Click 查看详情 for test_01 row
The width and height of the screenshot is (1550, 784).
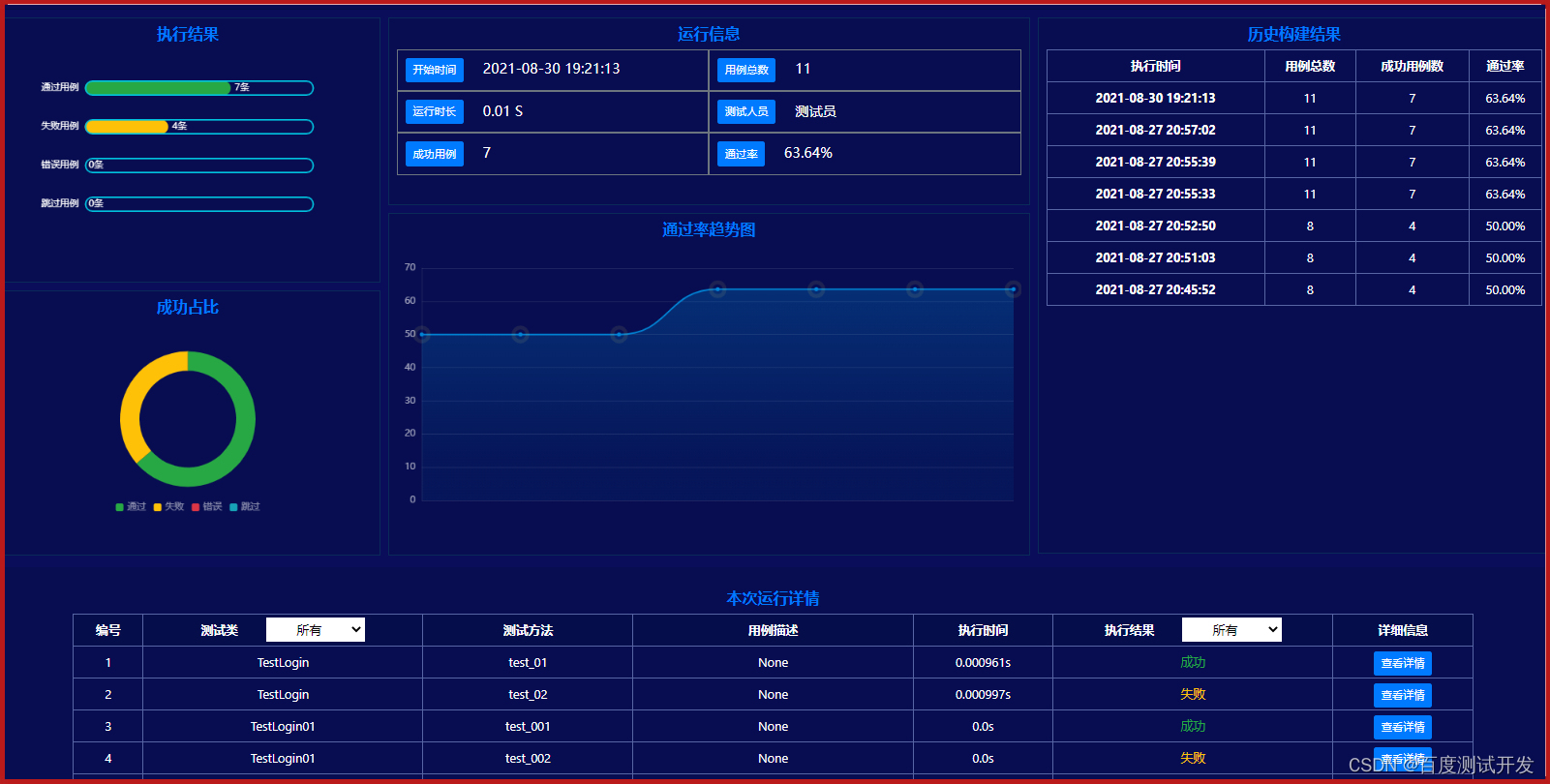[1402, 663]
